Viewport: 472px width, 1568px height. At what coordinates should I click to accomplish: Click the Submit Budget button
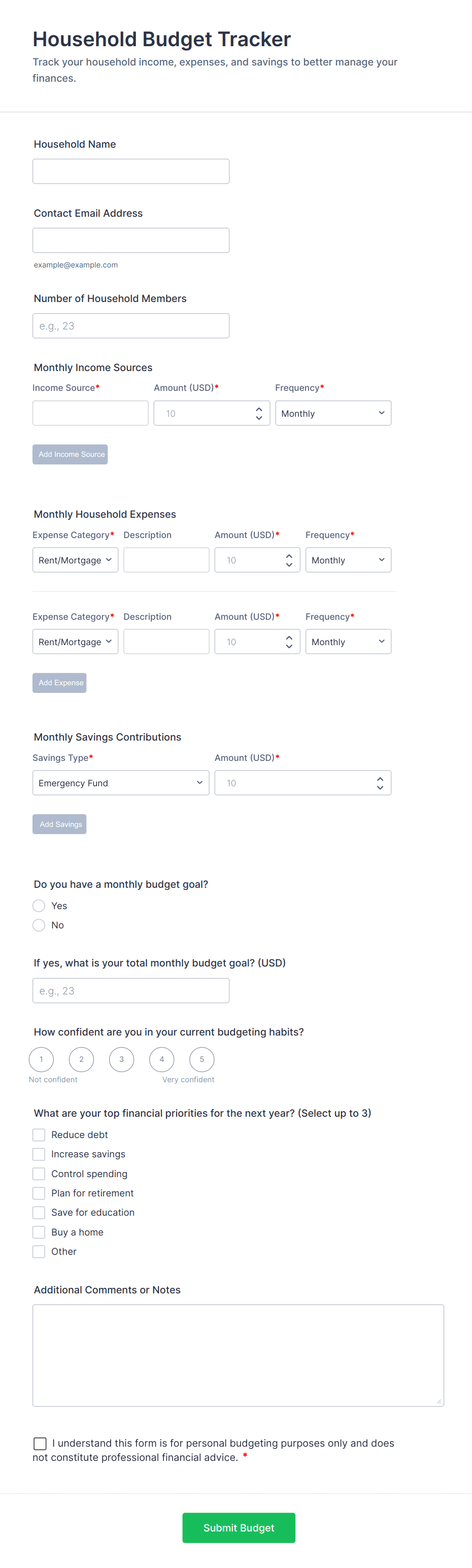[239, 1528]
